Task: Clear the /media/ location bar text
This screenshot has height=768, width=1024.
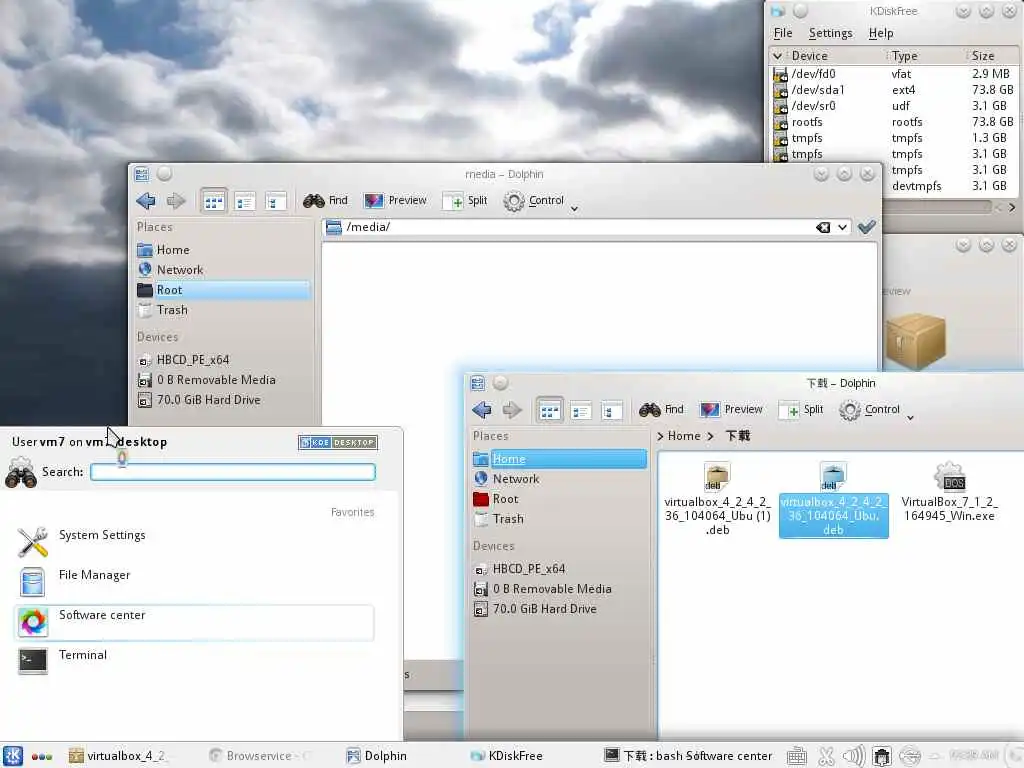Action: pyautogui.click(x=823, y=227)
